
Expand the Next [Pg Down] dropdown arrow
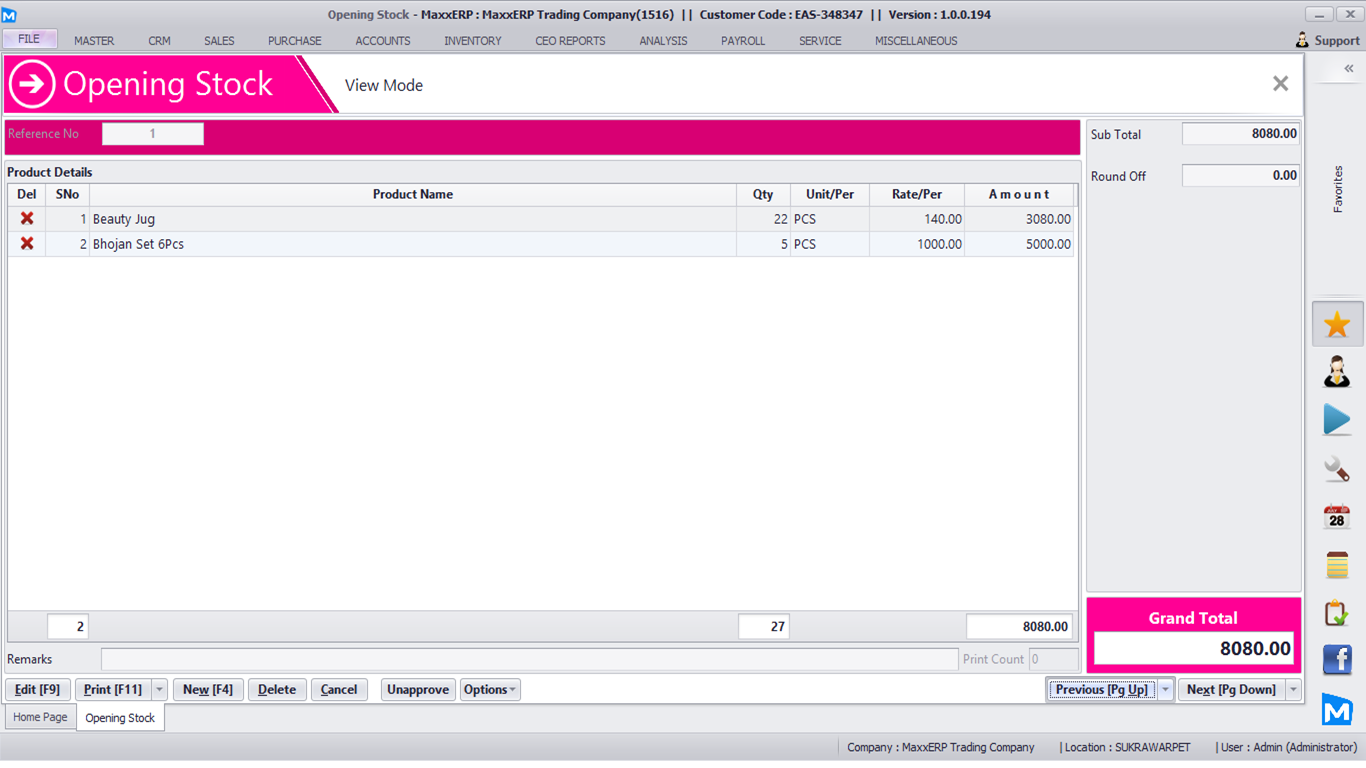[x=1294, y=690]
